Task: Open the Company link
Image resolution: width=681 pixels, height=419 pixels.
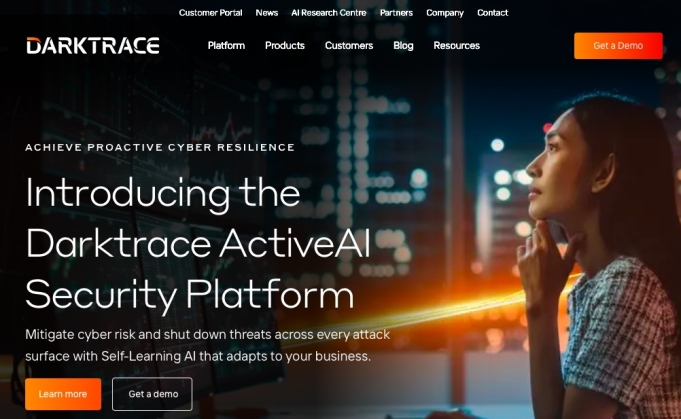Action: [x=445, y=13]
